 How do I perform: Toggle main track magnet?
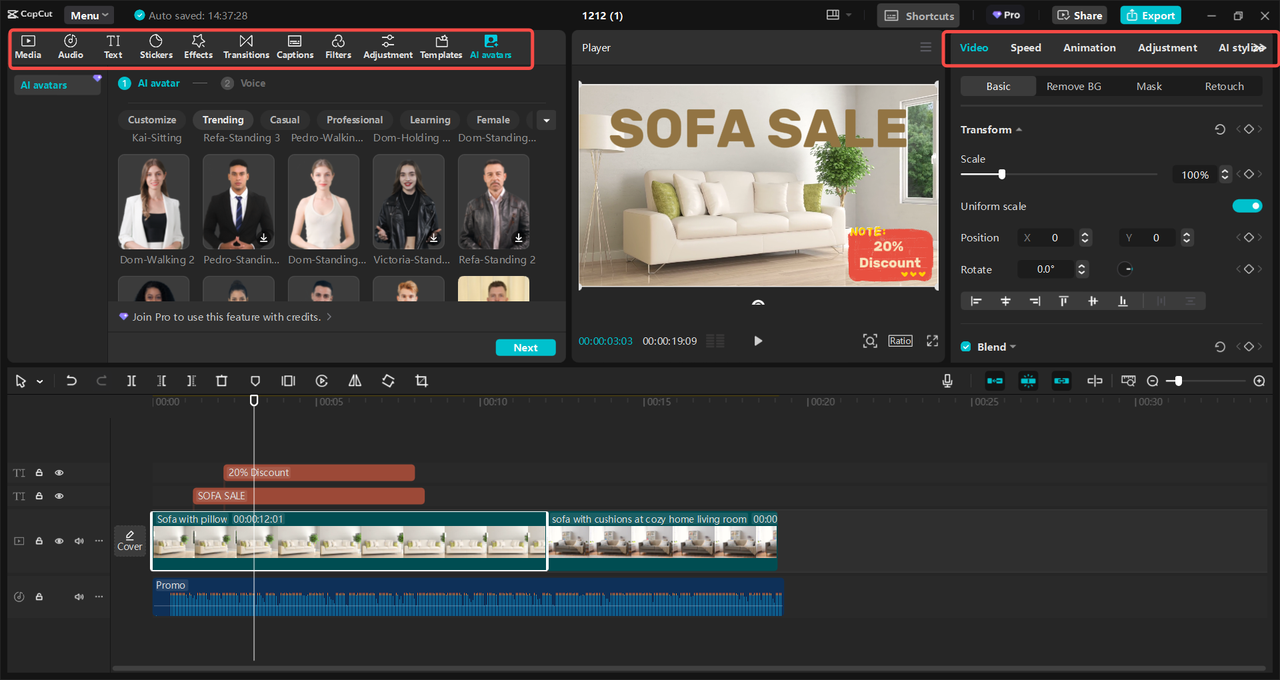995,381
